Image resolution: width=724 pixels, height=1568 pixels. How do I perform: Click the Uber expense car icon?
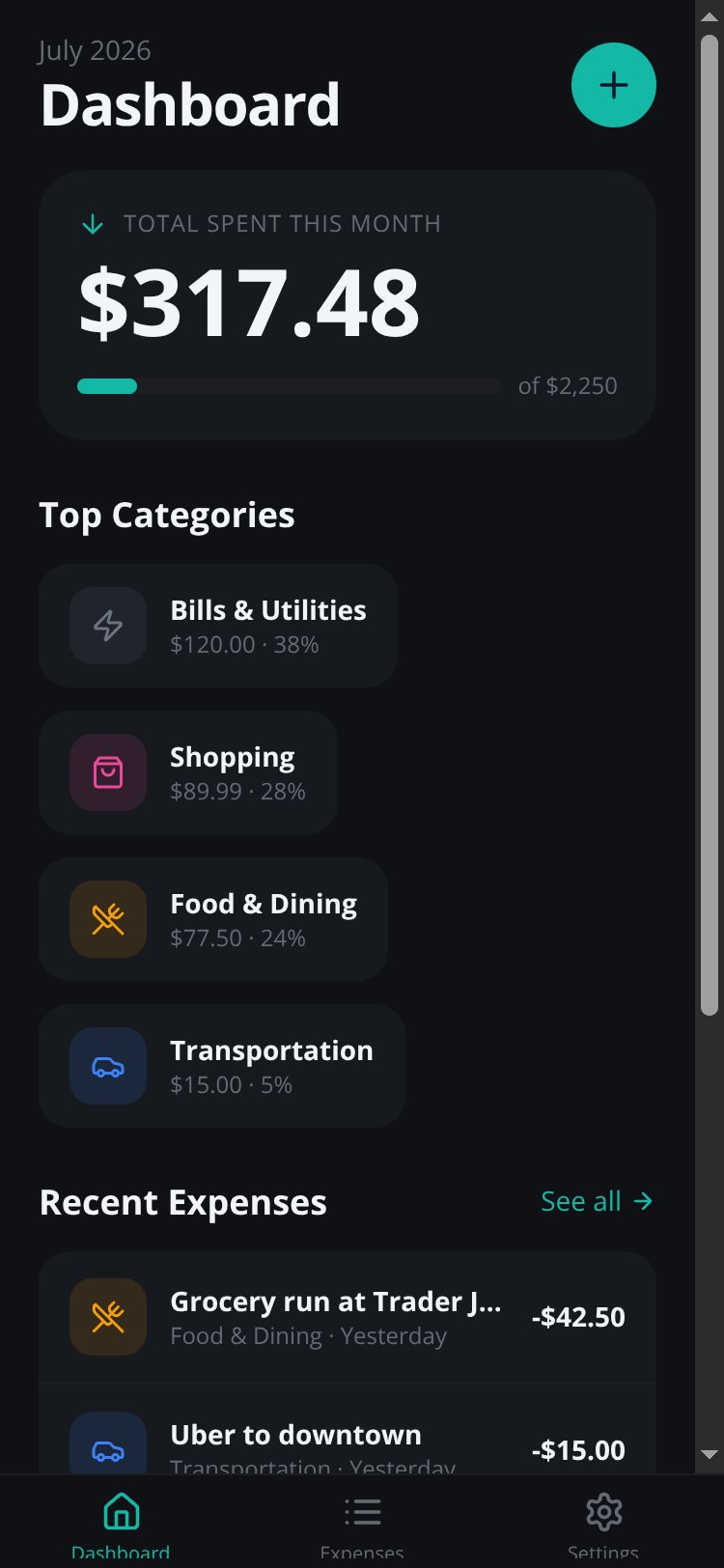point(108,1443)
